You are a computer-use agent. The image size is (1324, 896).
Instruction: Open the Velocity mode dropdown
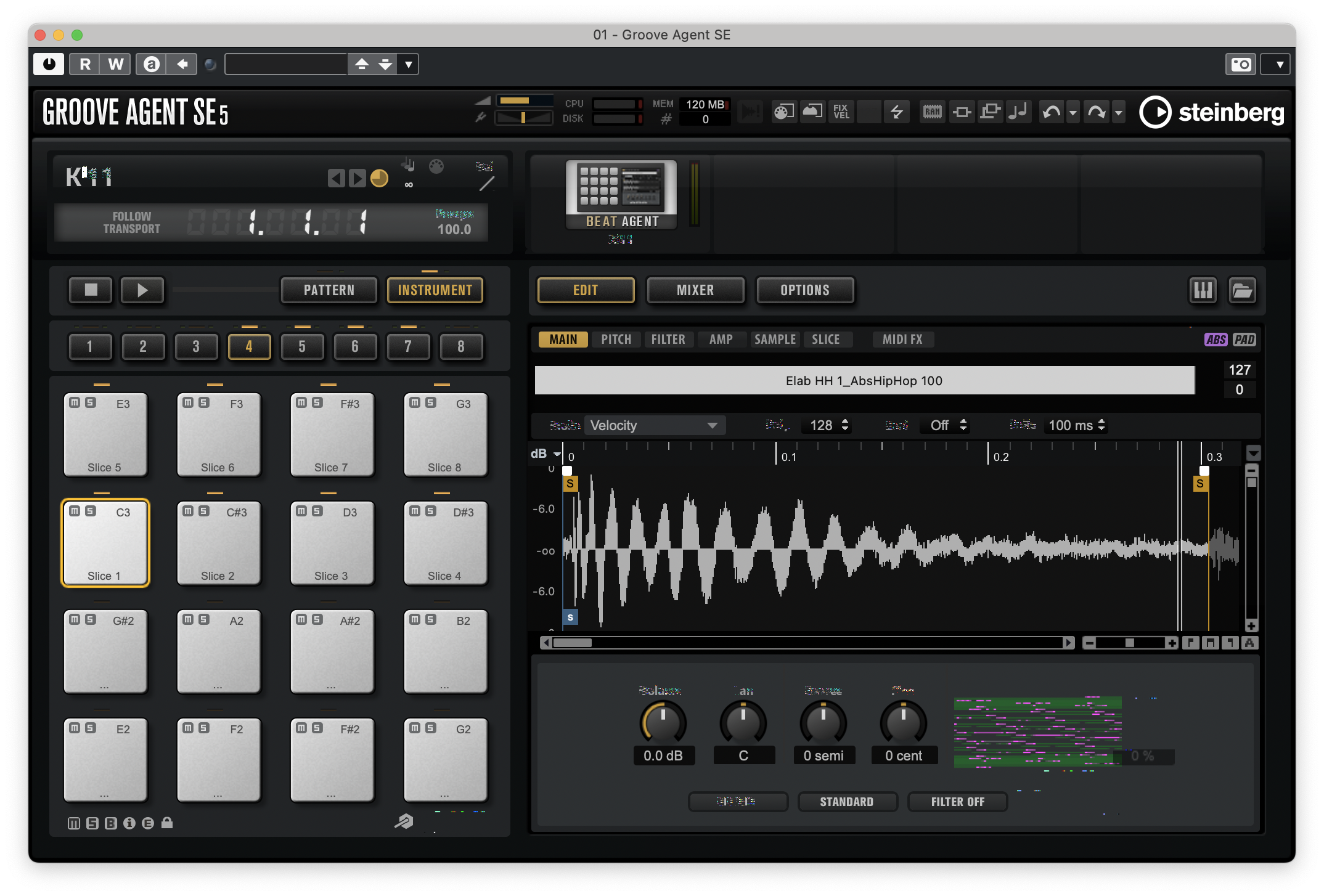click(x=655, y=425)
